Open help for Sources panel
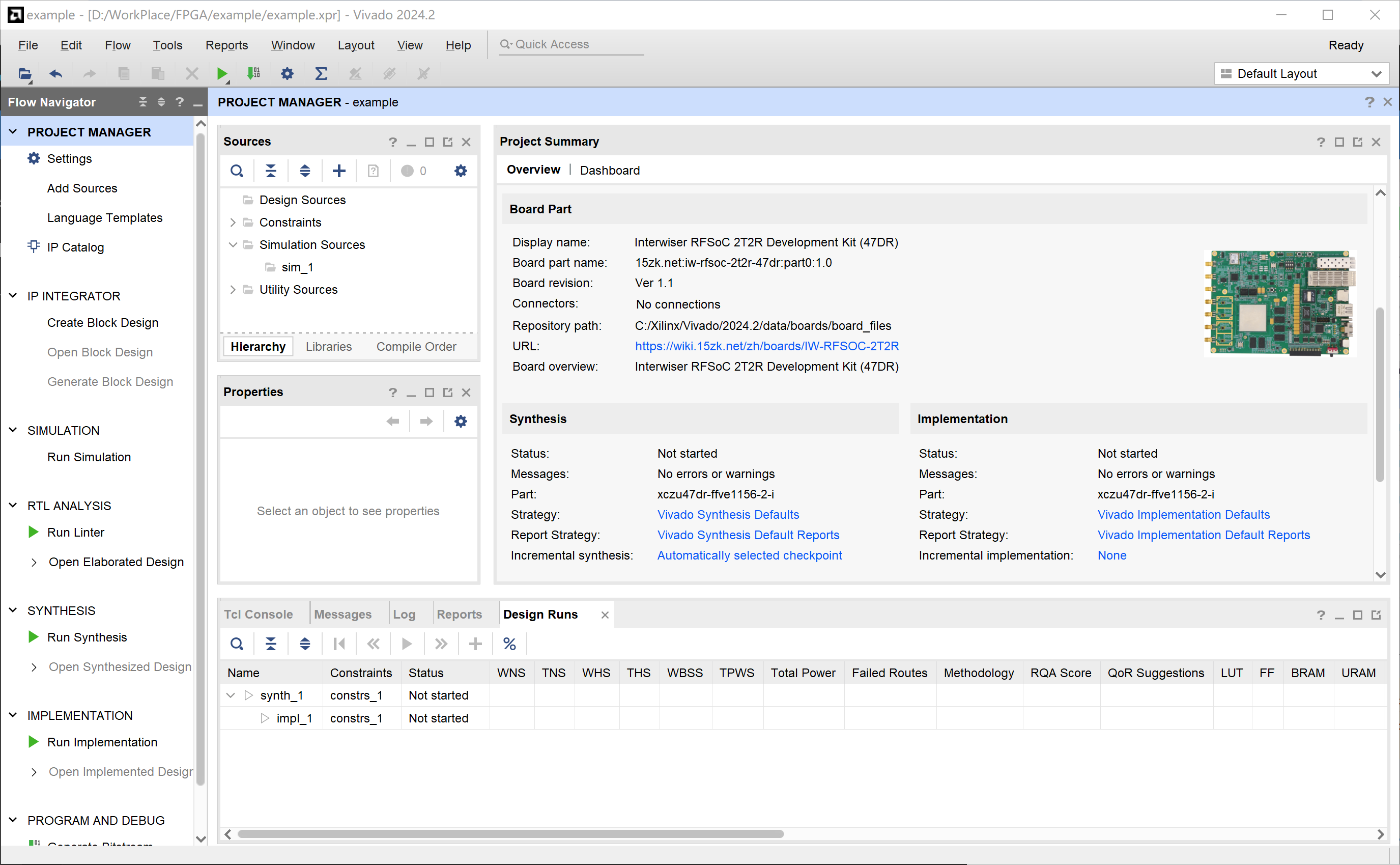The image size is (1400, 865). click(392, 142)
